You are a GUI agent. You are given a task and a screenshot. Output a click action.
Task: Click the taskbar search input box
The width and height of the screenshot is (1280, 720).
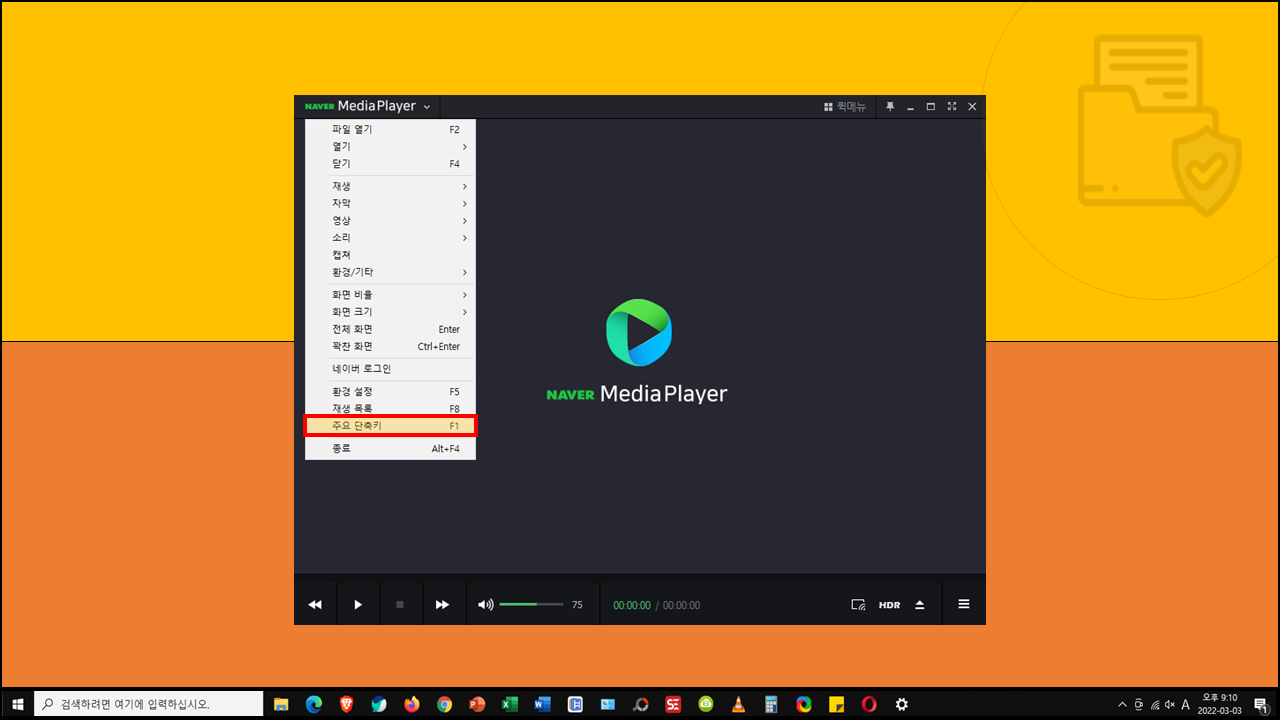click(x=149, y=704)
